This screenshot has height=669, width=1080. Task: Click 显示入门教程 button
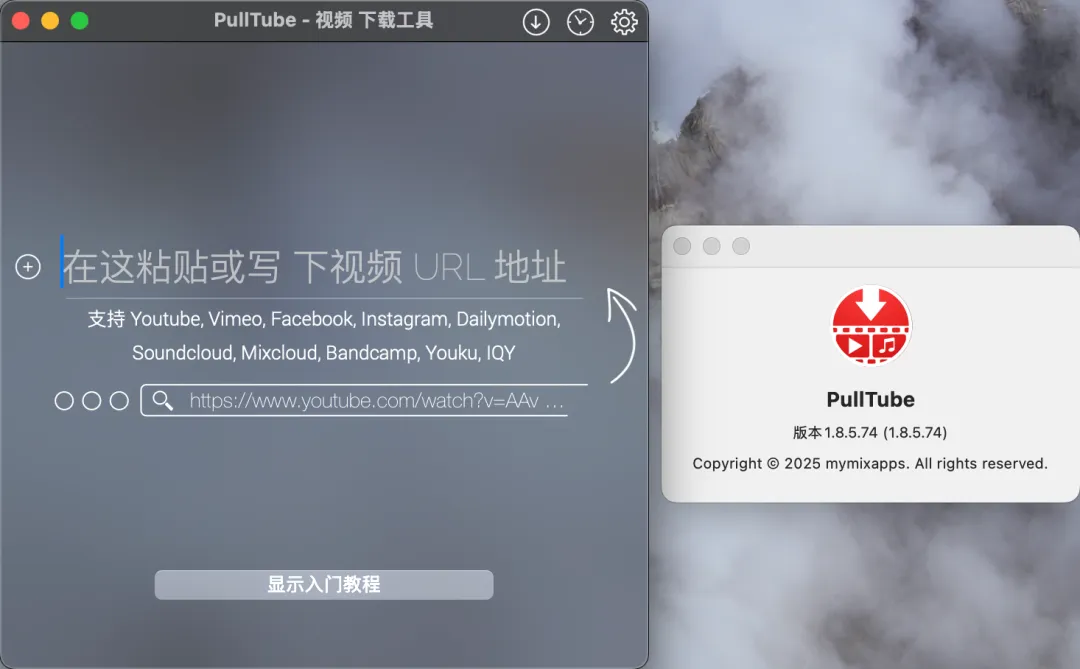point(324,584)
